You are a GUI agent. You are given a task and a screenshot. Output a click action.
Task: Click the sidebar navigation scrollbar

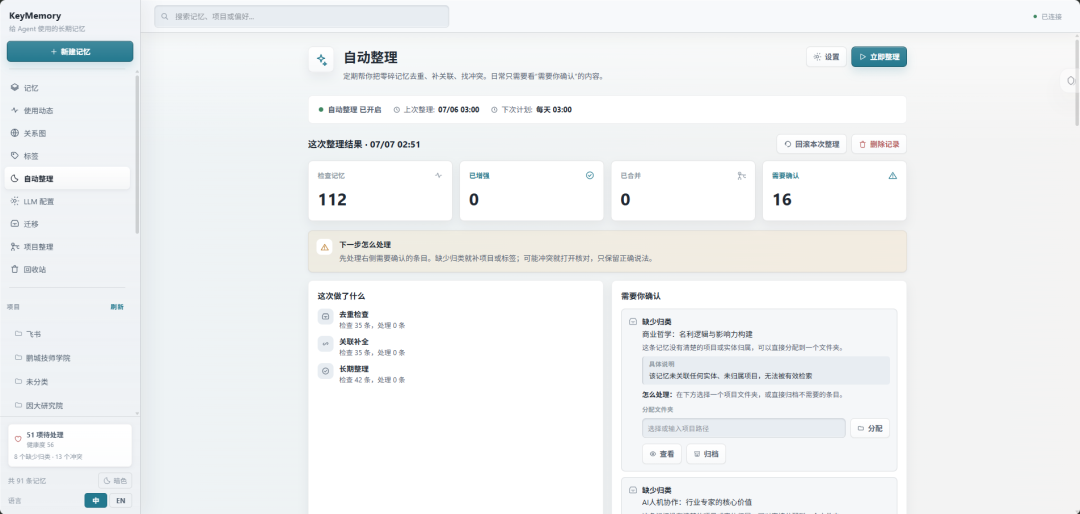(x=137, y=155)
